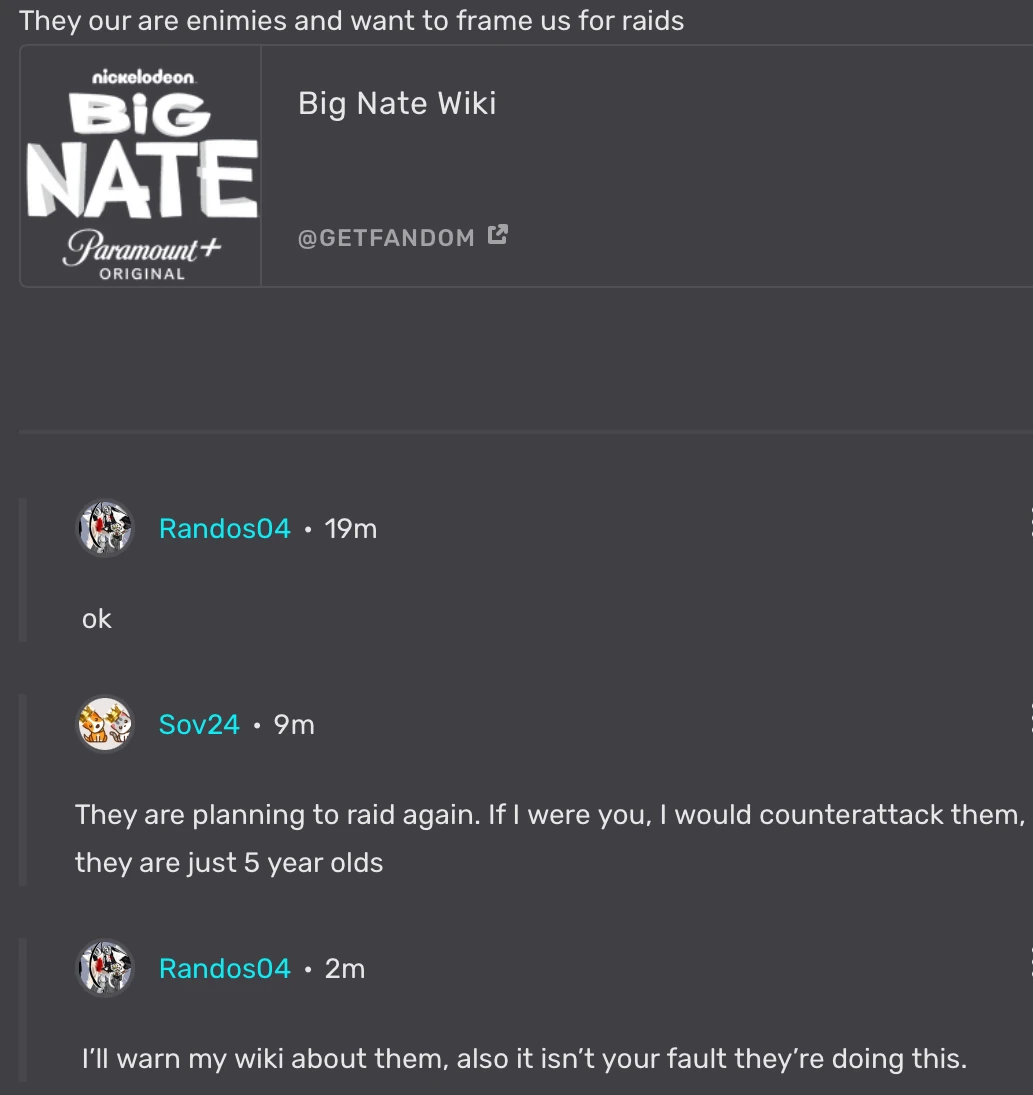This screenshot has height=1095, width=1033.
Task: Open Randos04's profile via the username
Action: [224, 528]
